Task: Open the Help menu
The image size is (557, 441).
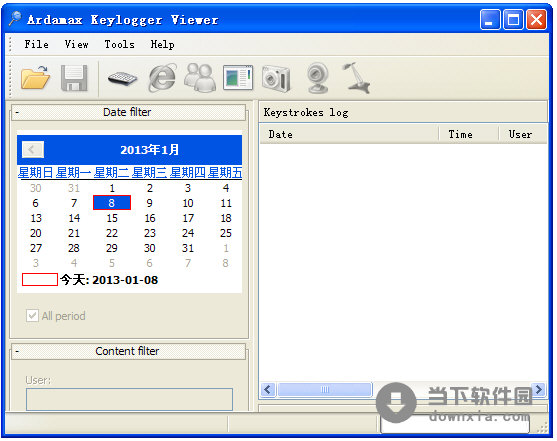Action: pos(162,44)
